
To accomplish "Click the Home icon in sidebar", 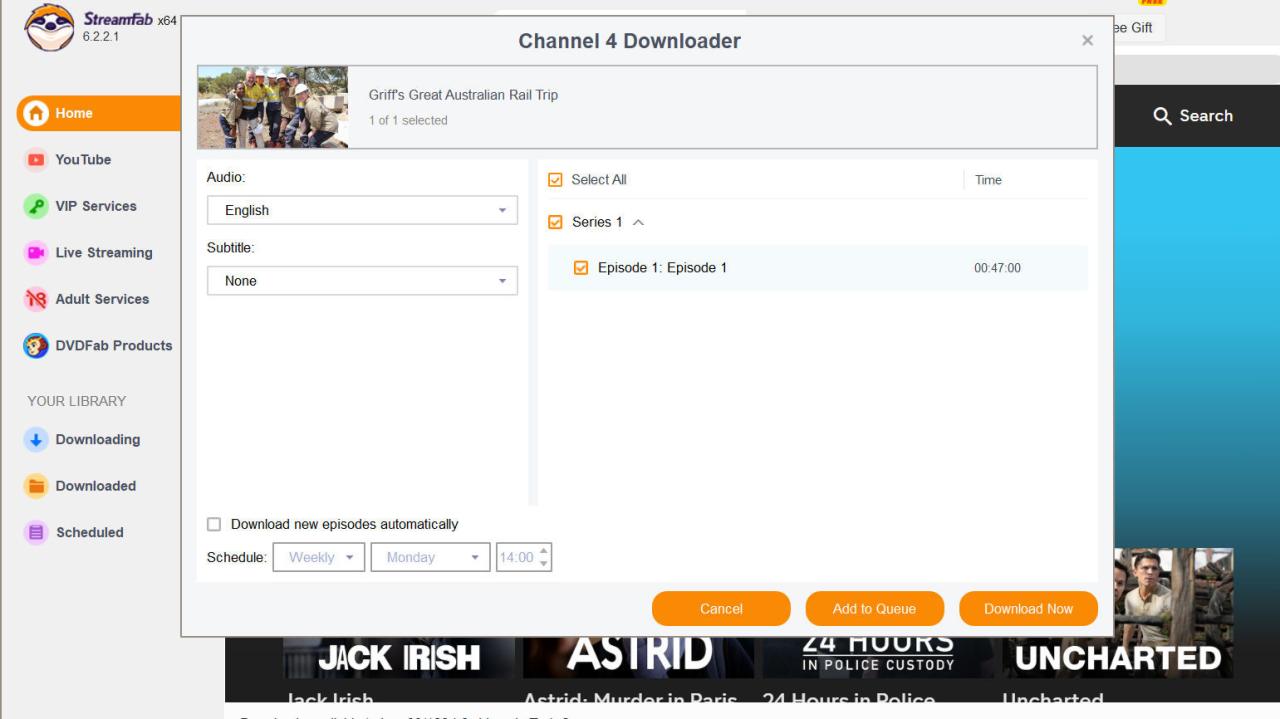I will (x=36, y=113).
